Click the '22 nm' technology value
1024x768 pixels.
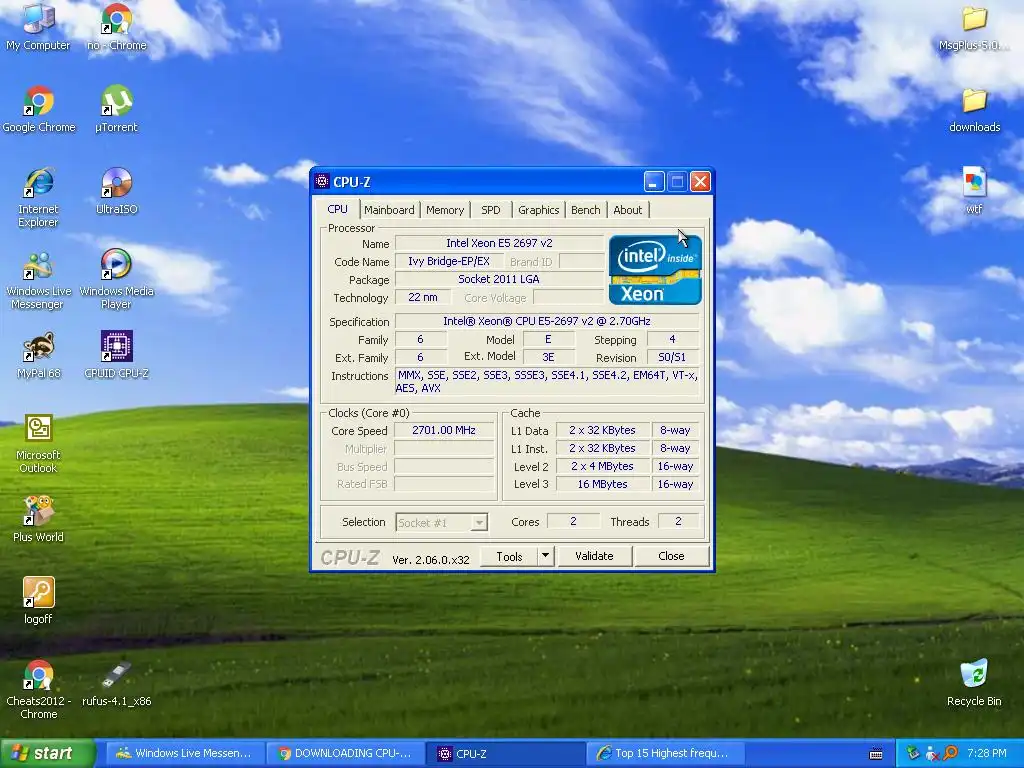423,297
